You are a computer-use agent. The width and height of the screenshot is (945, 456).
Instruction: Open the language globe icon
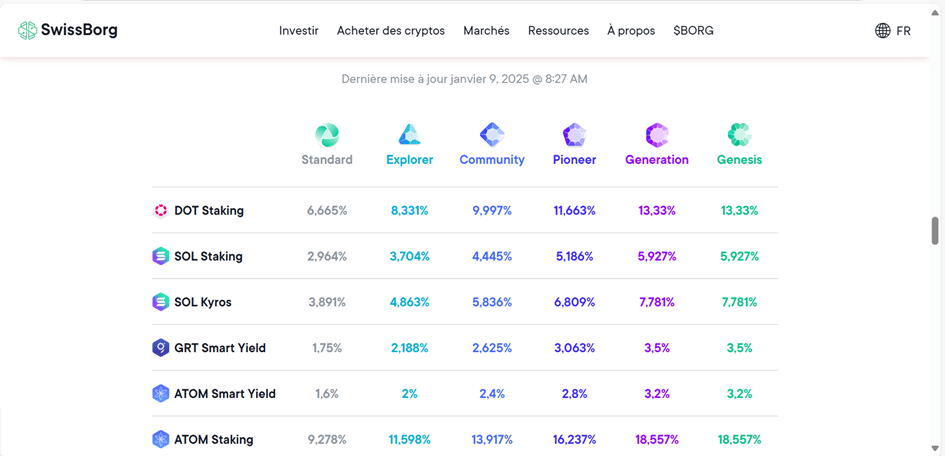(x=882, y=31)
